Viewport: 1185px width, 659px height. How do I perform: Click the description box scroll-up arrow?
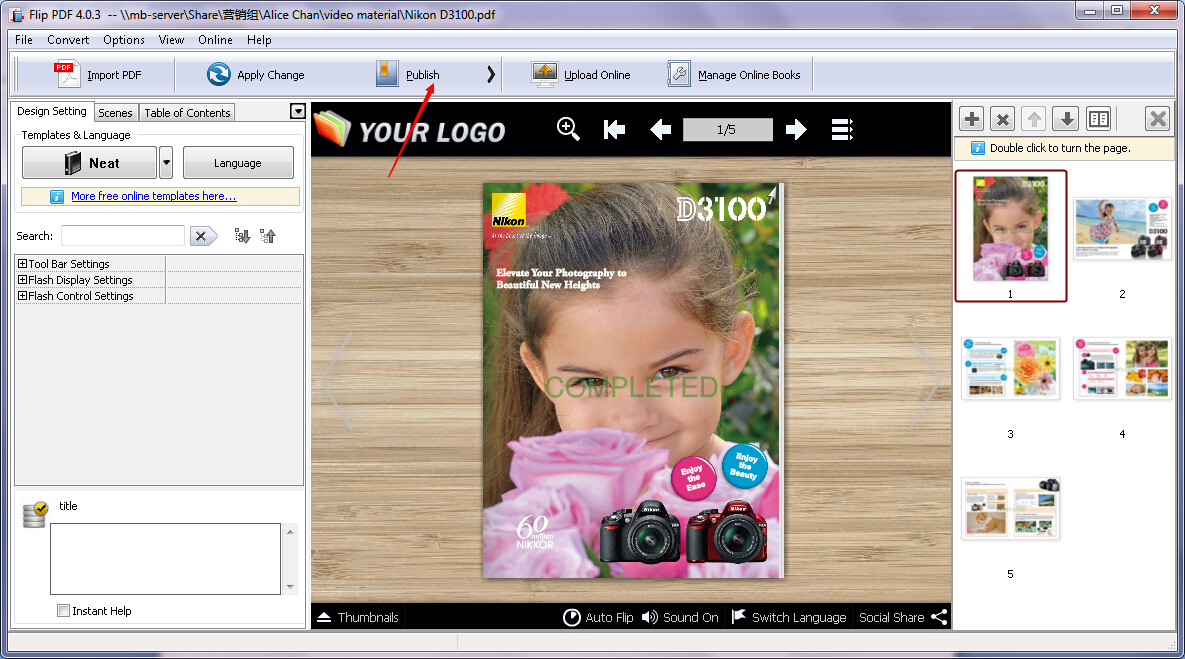(x=290, y=532)
